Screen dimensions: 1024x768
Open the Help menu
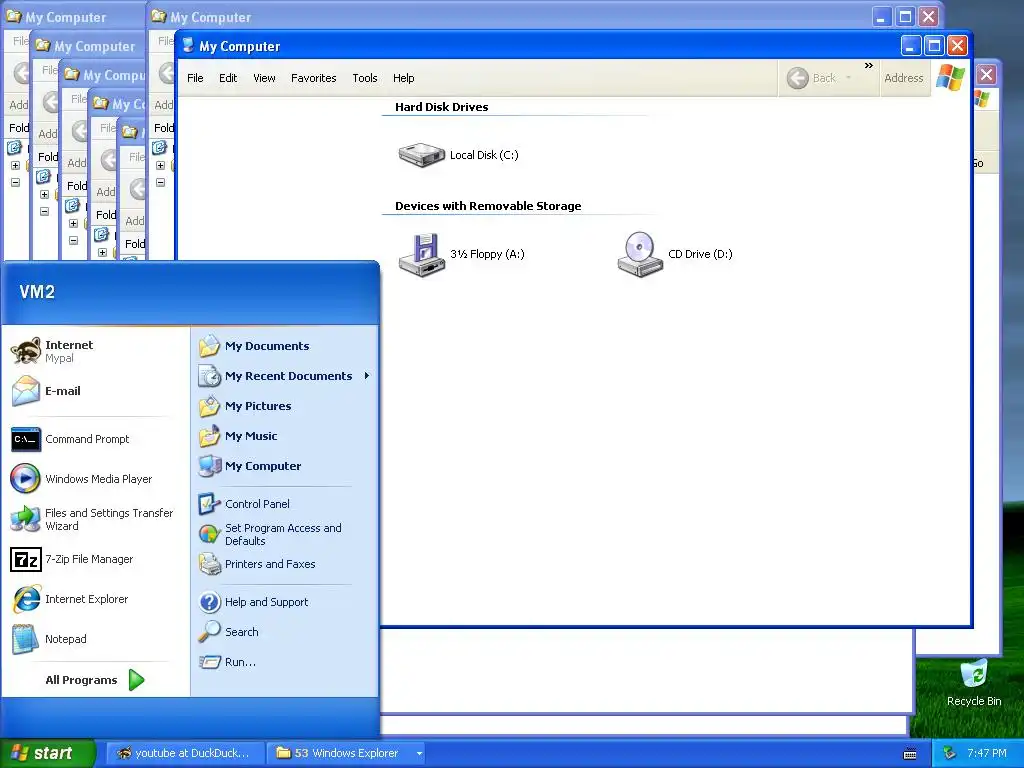(404, 78)
